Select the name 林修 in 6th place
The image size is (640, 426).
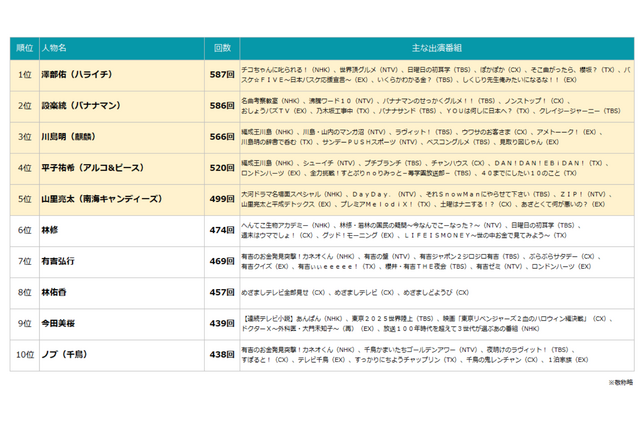click(50, 230)
